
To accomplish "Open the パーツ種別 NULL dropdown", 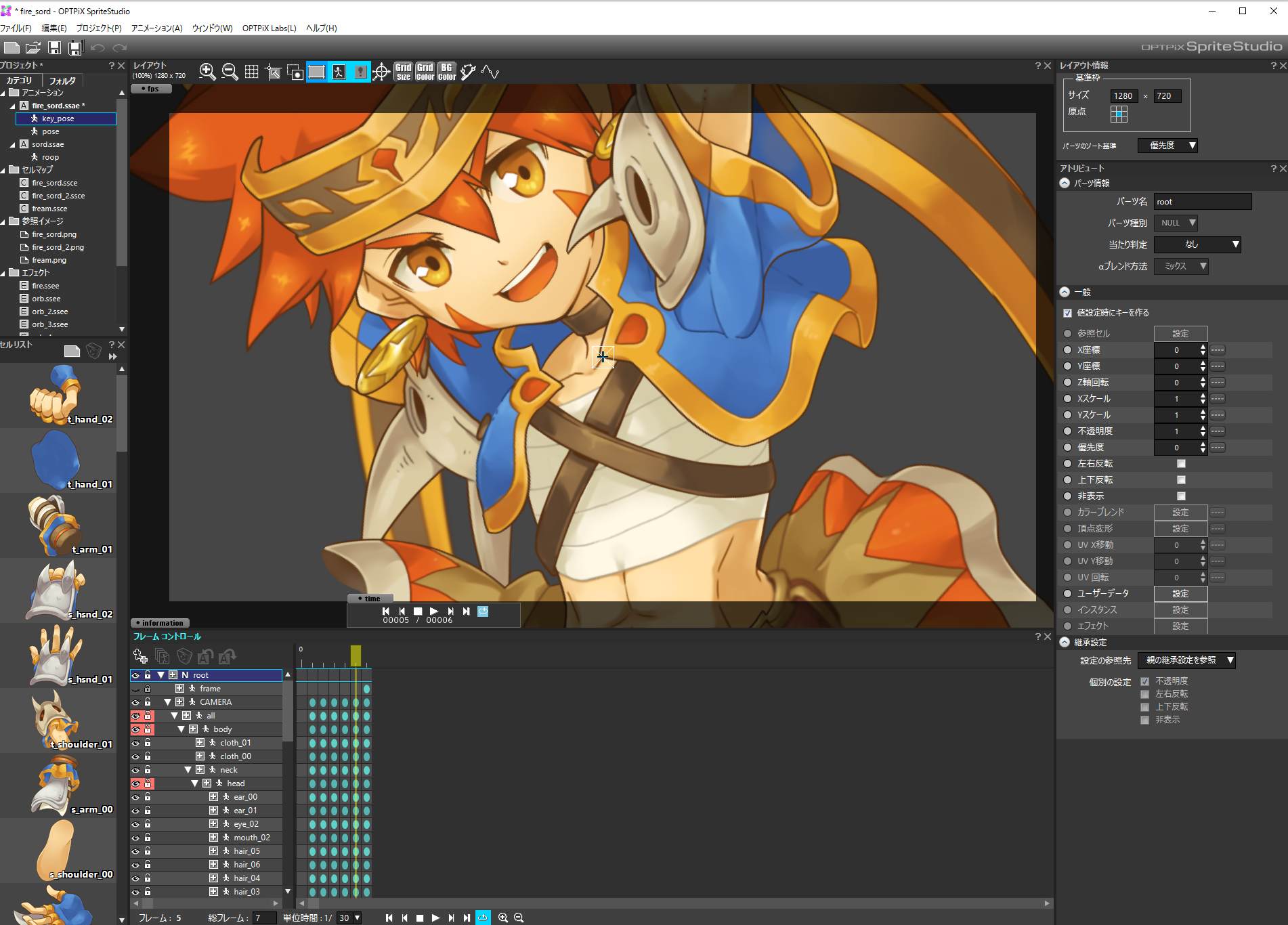I will point(1176,223).
